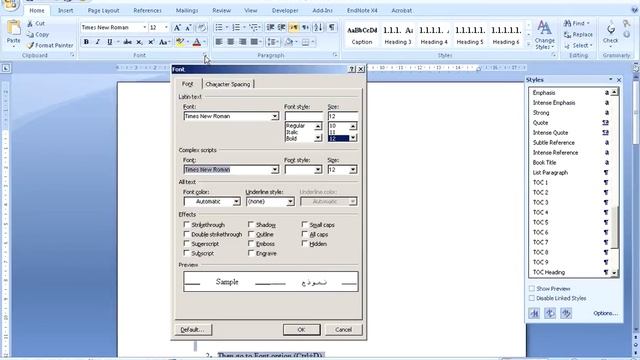
Task: Tick Disable Linked Styles checkbox
Action: pos(531,298)
